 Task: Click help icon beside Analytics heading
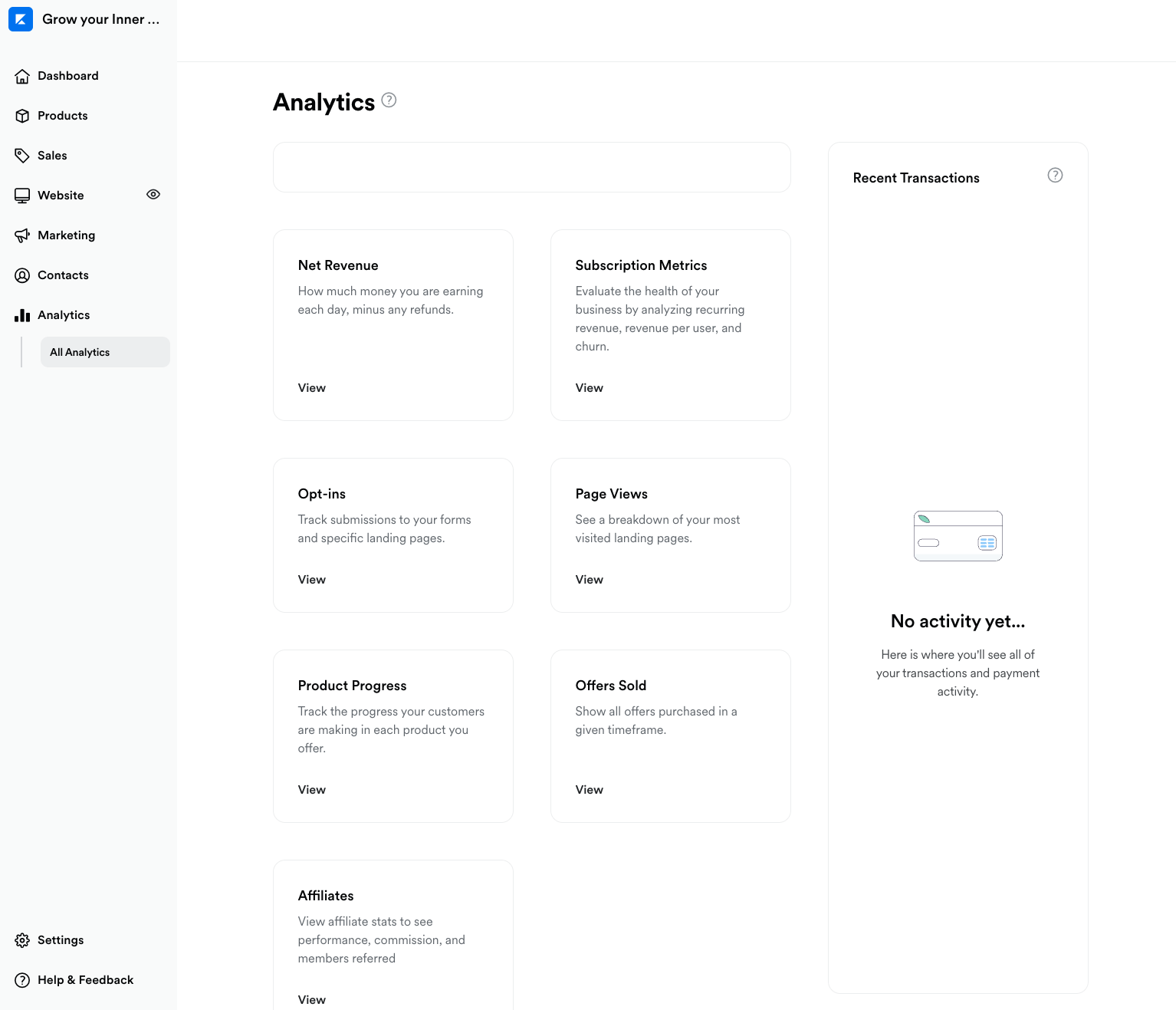pos(389,100)
